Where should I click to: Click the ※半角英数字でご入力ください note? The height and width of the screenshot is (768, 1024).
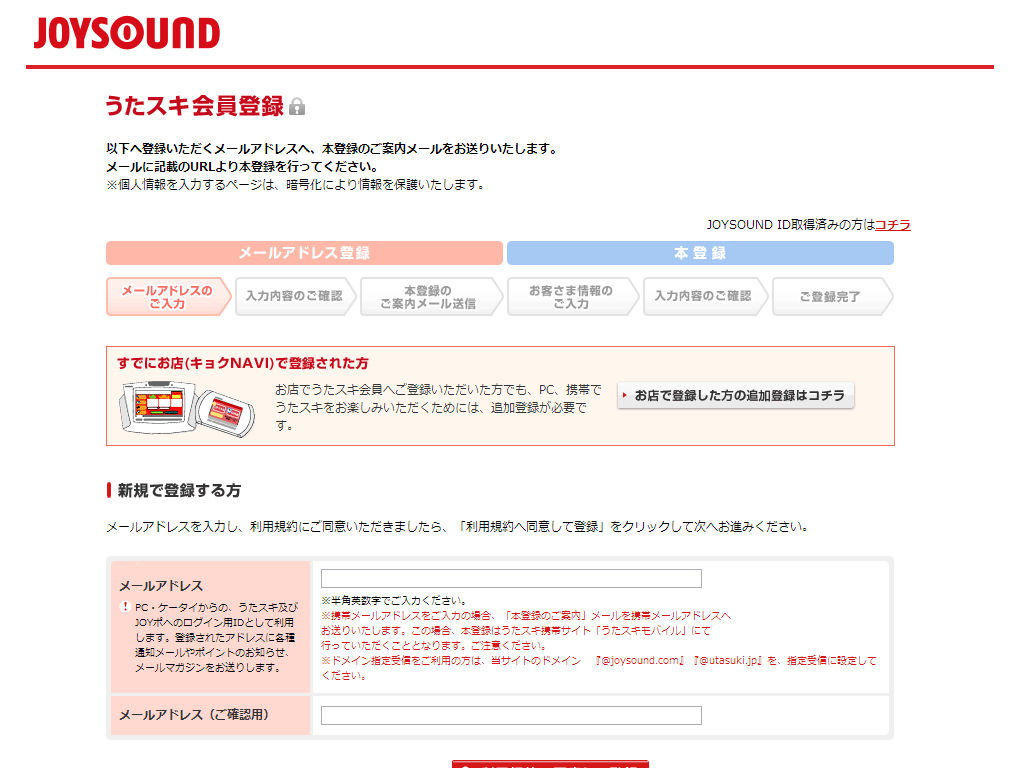(394, 601)
